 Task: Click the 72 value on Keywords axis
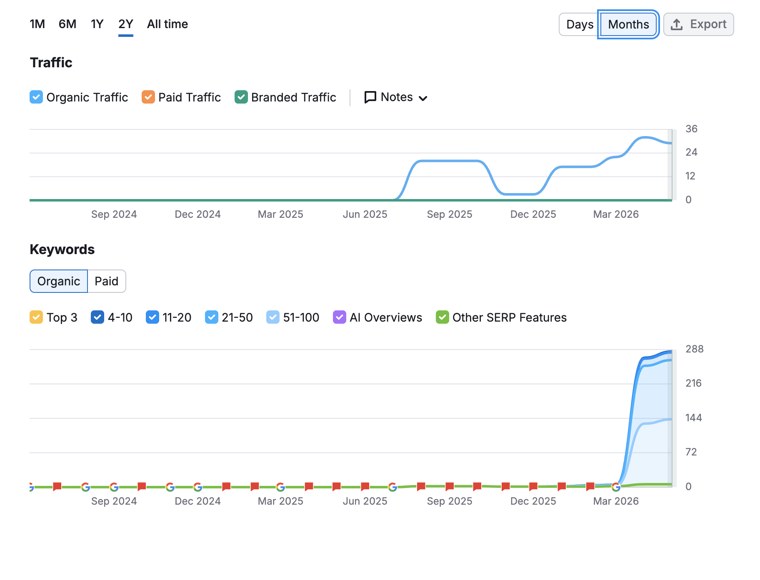coord(691,452)
